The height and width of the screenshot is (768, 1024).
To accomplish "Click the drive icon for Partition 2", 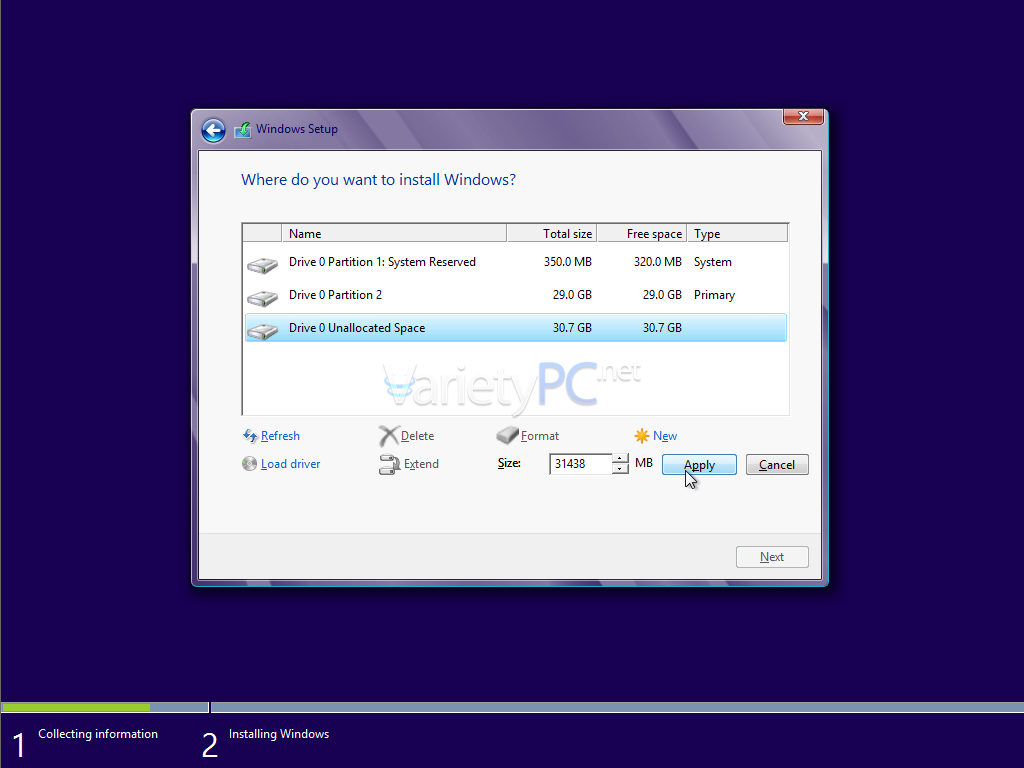I will tap(263, 298).
